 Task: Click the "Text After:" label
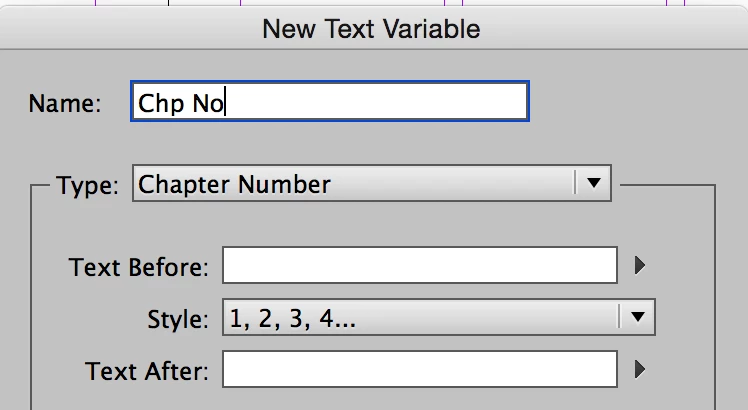point(147,371)
